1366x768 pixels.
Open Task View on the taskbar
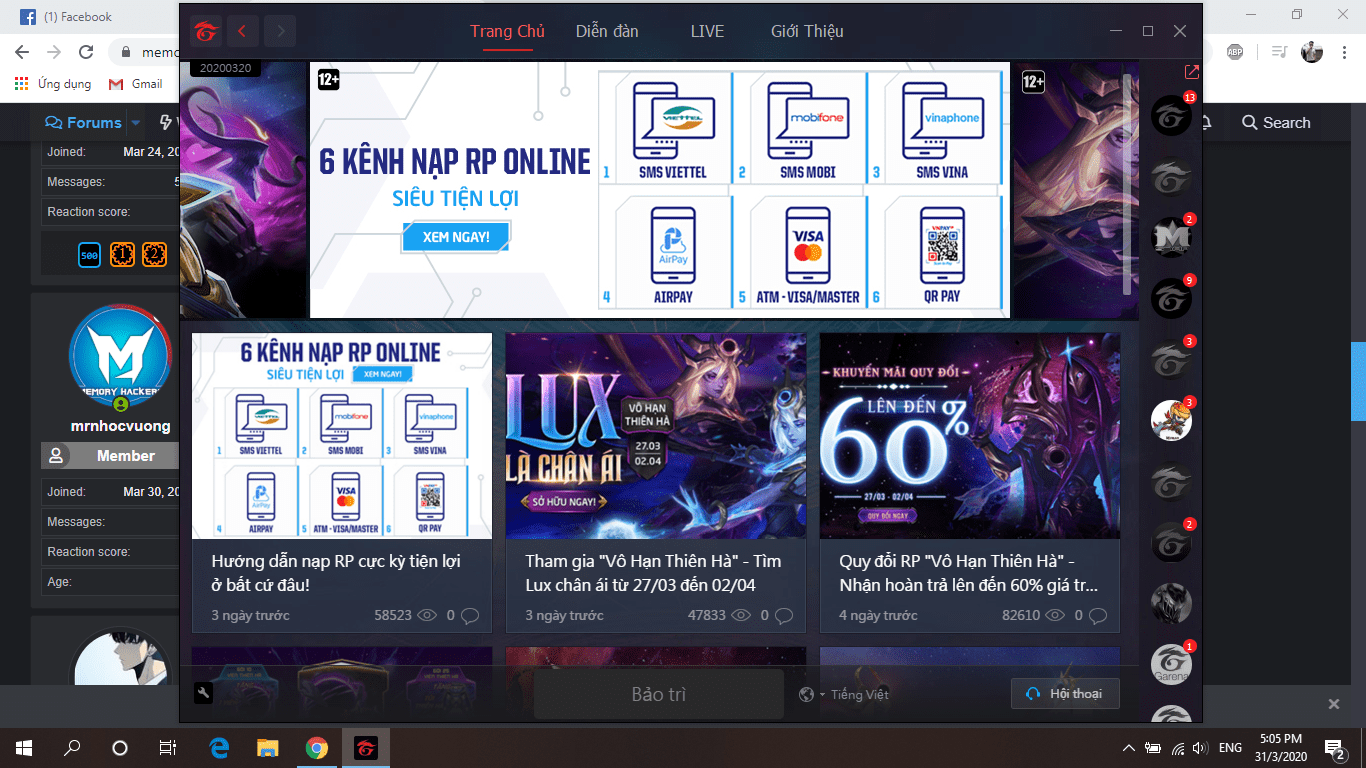(x=168, y=748)
